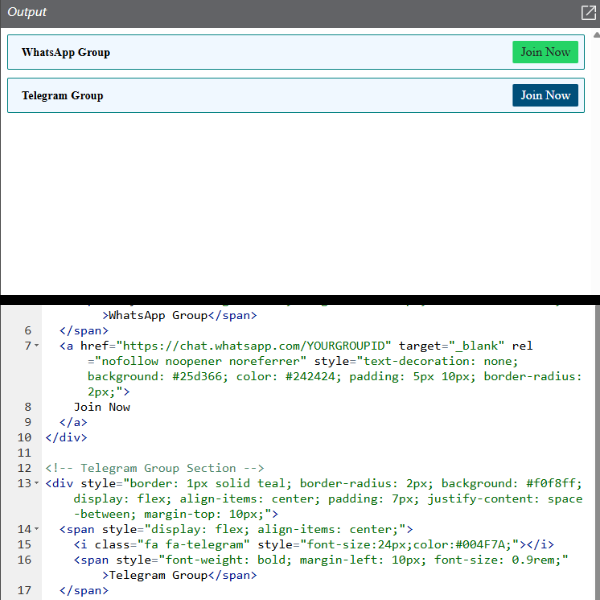Click the closing </a> tag on line 9
The image size is (600, 600).
73,422
